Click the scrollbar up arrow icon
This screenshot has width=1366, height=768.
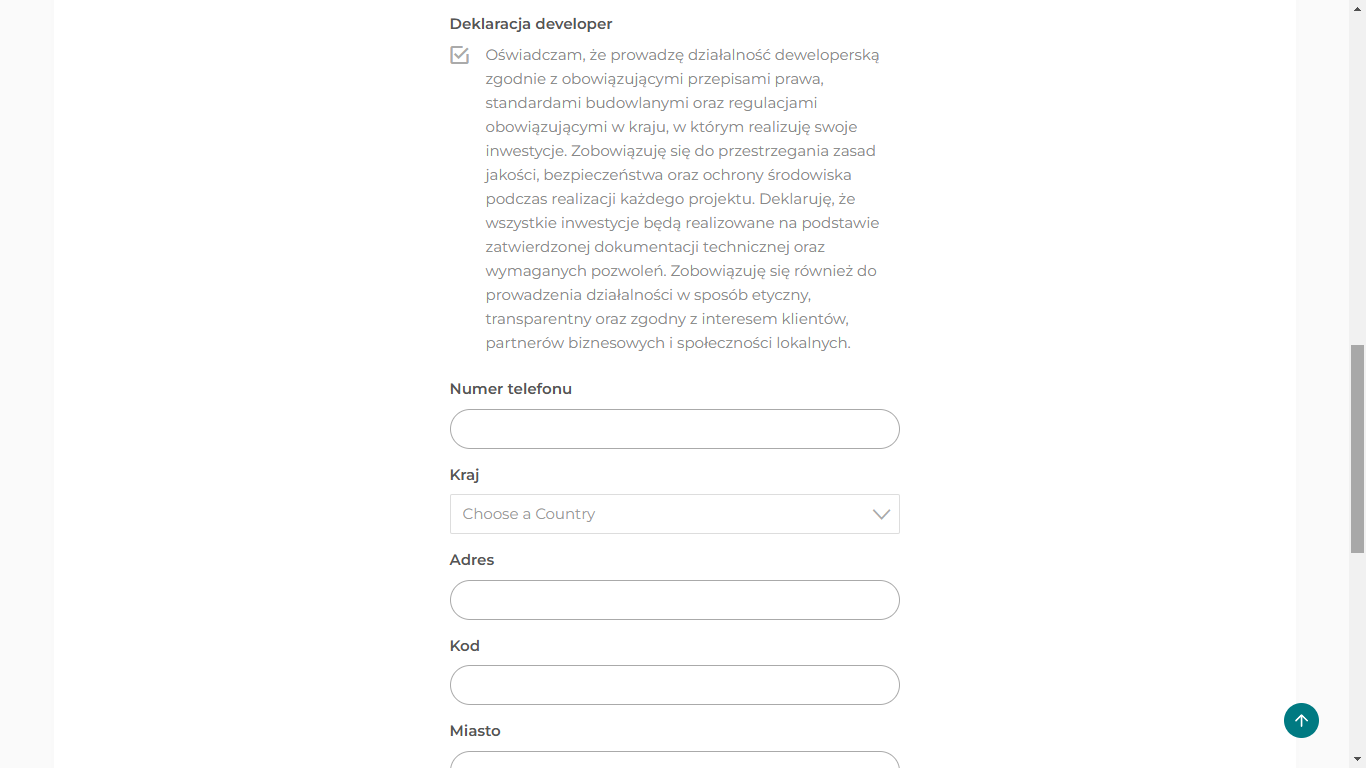(1357, 8)
